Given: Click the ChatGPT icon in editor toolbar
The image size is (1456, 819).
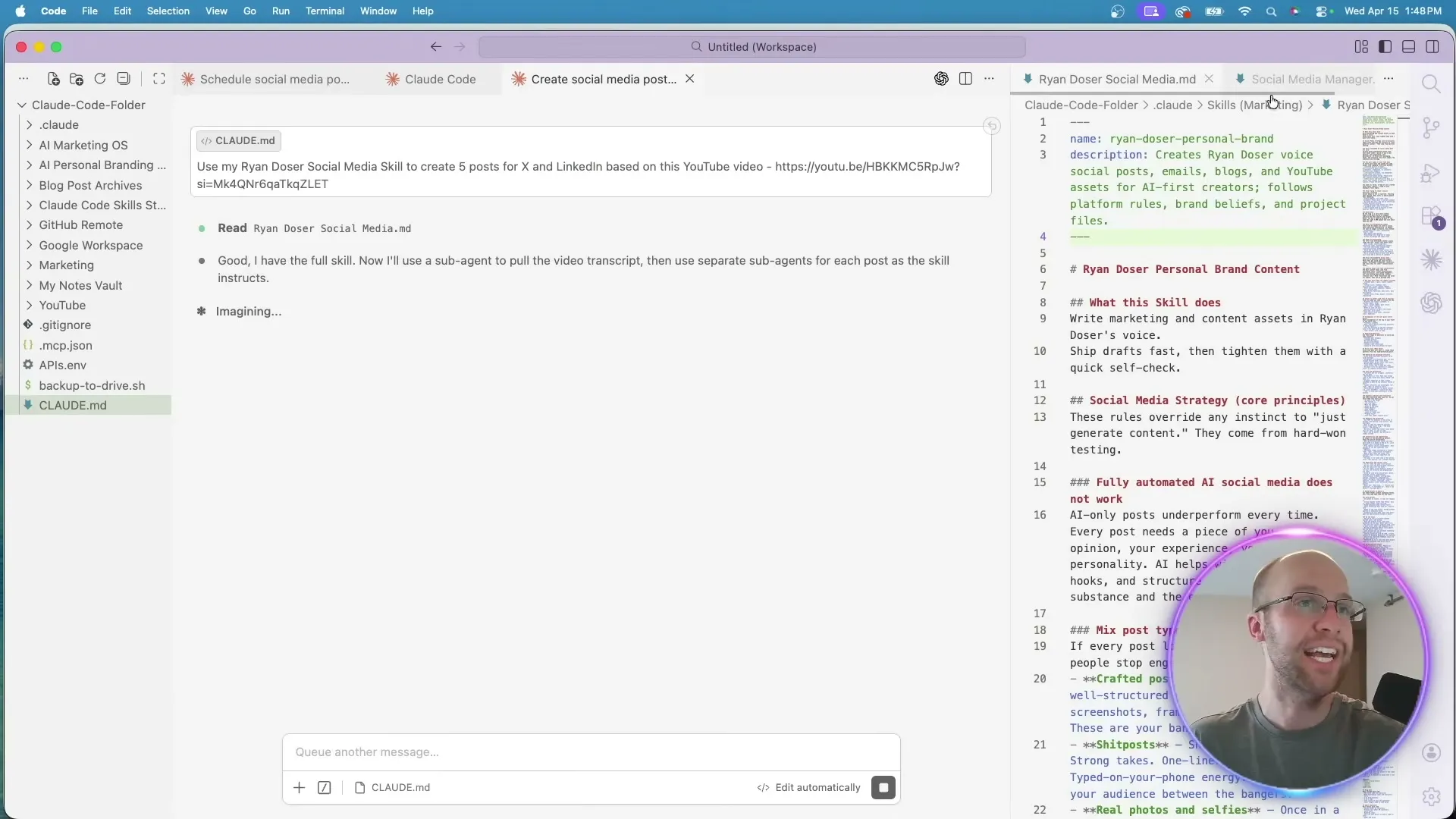Looking at the screenshot, I should point(941,79).
